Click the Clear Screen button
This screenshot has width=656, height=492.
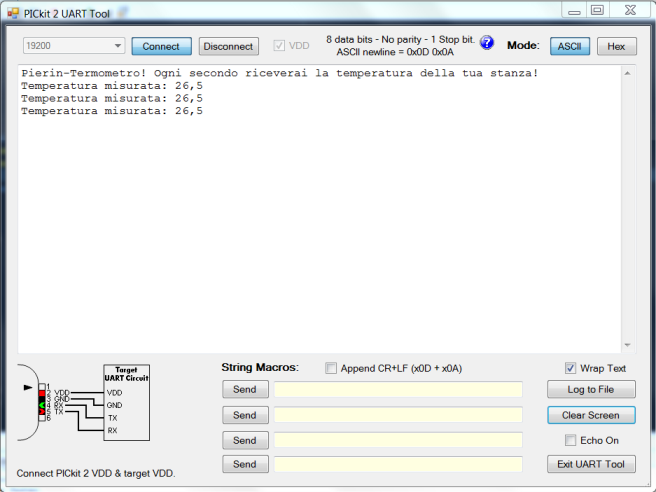tap(591, 415)
